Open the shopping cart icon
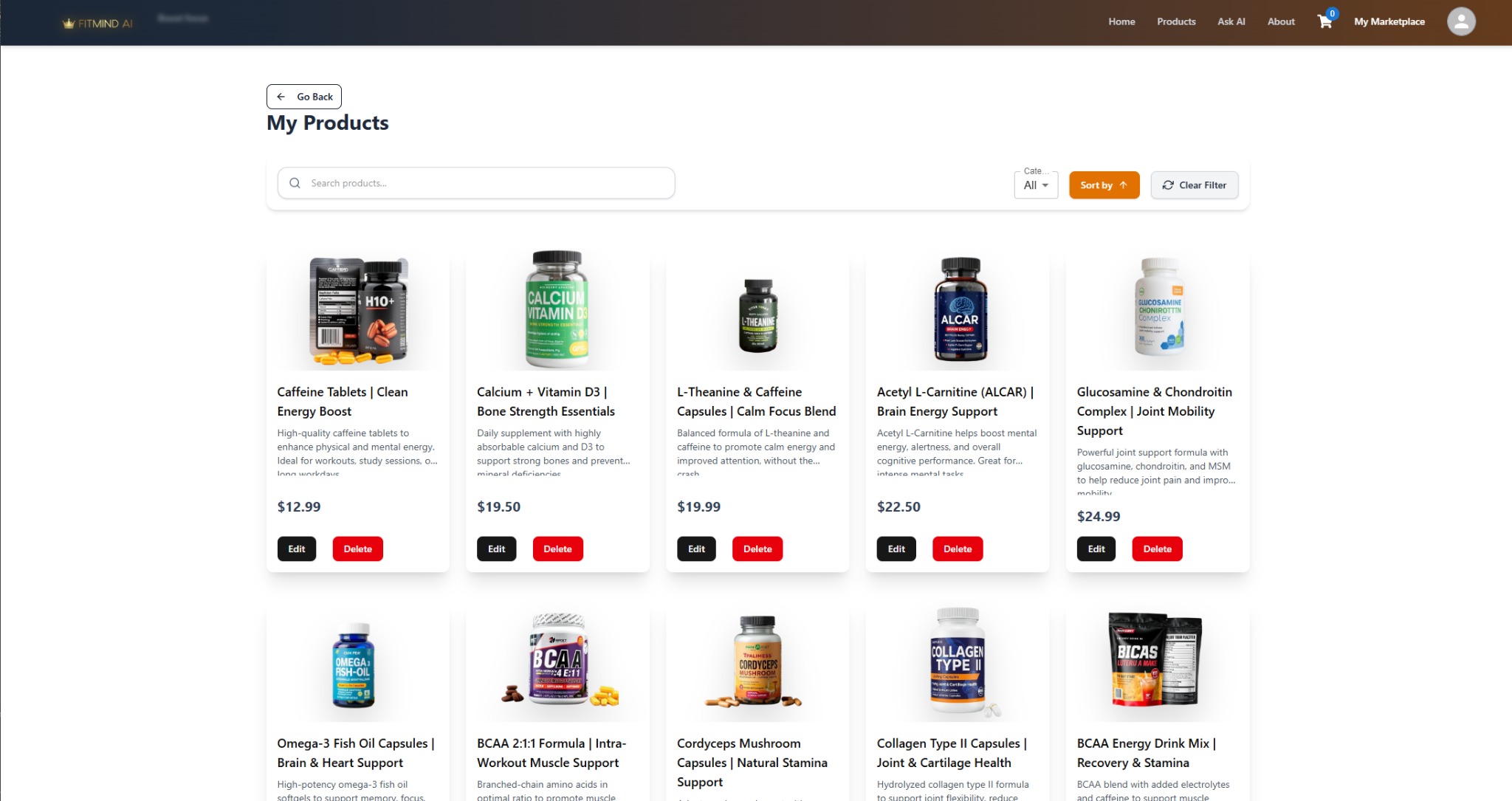This screenshot has width=1512, height=801. [x=1325, y=21]
